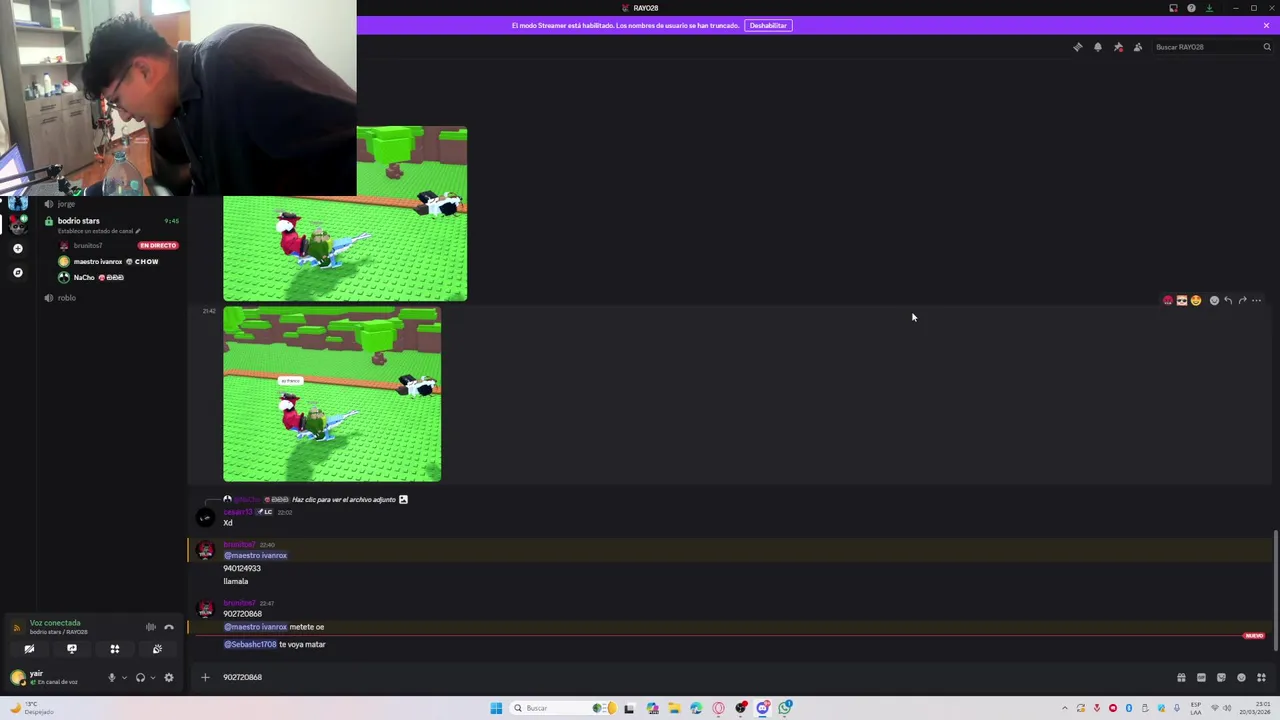Add the first quick emoji reaction on message
1280x720 pixels.
1167,300
